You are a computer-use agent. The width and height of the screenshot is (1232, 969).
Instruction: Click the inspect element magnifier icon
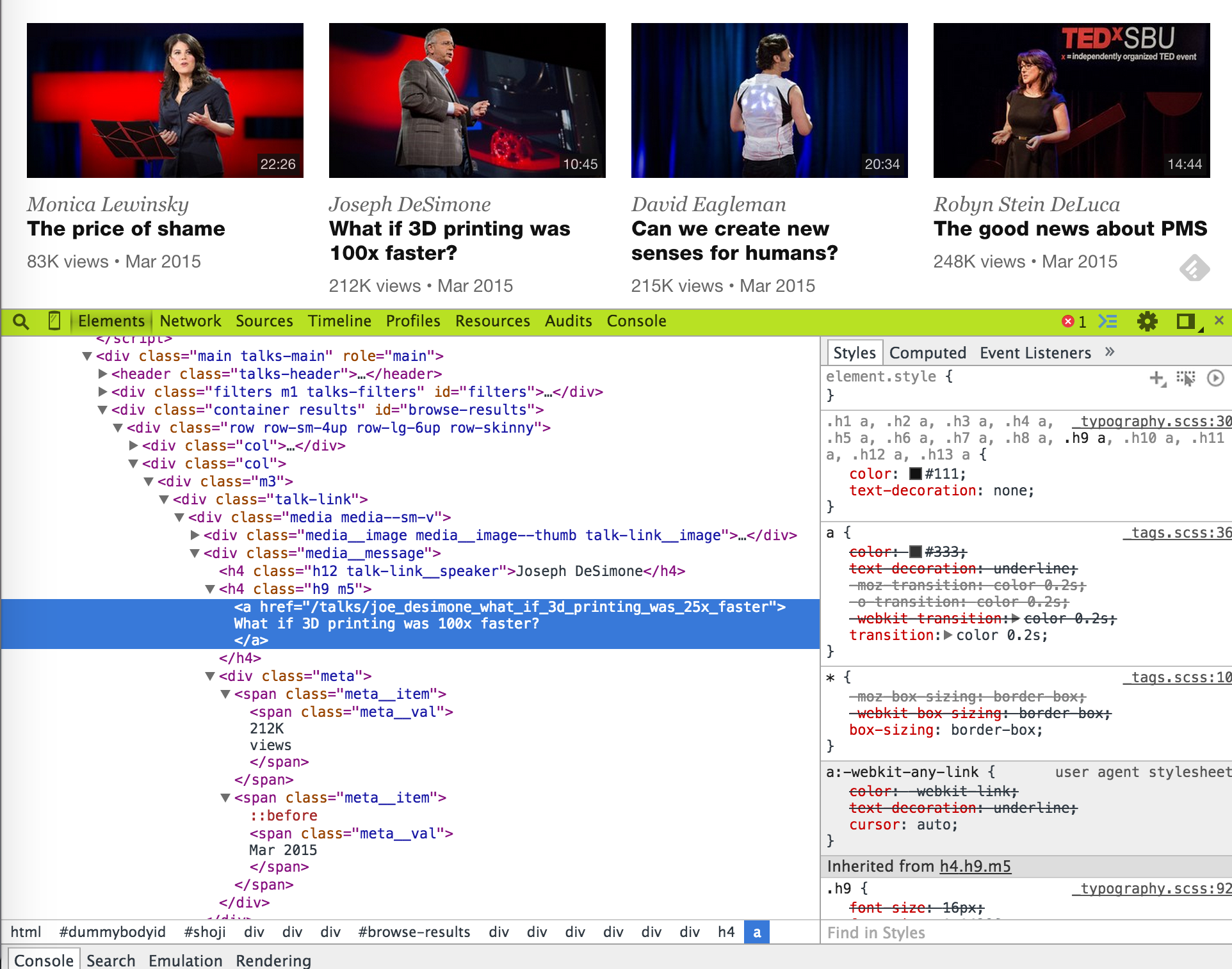20,321
